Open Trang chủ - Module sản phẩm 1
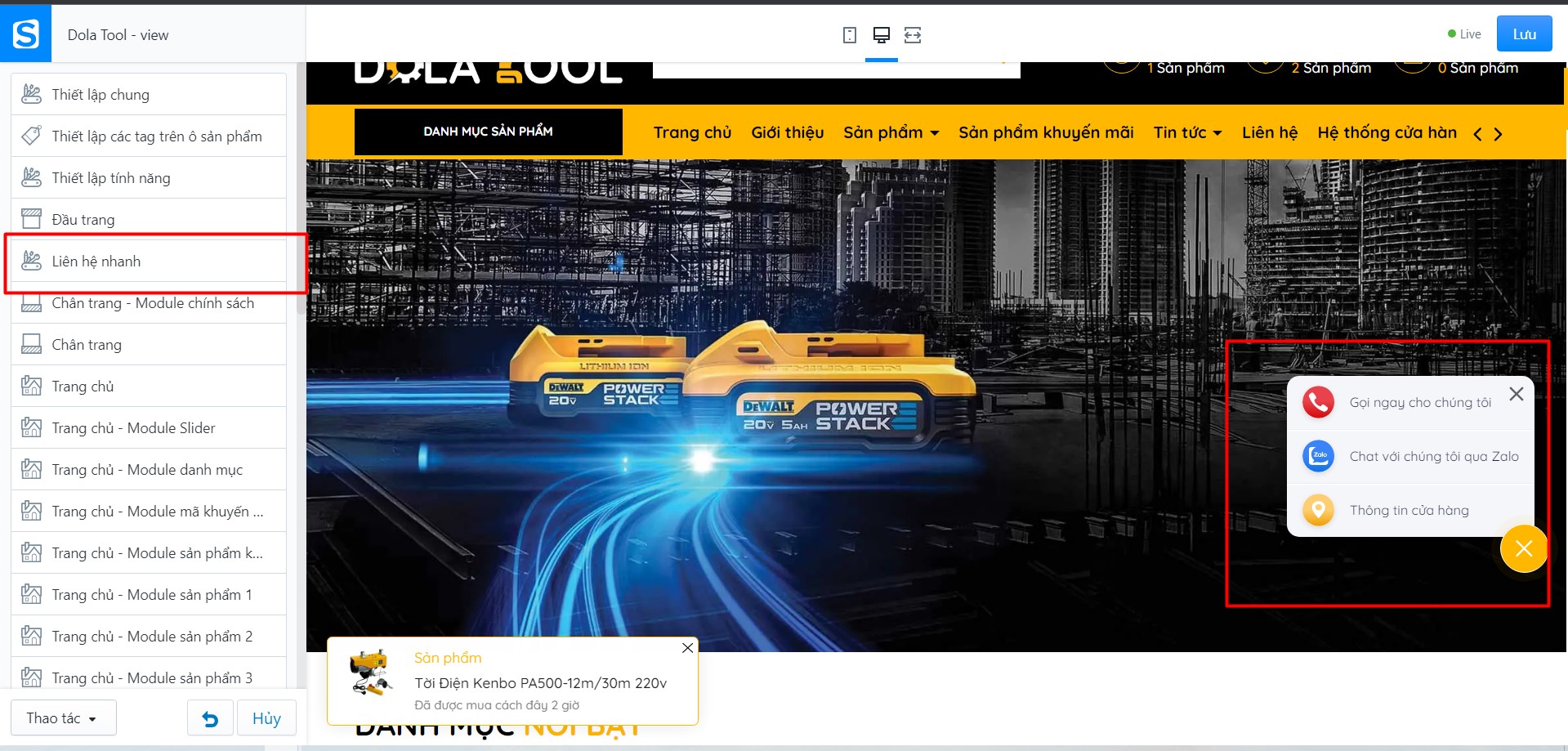1568x751 pixels. (x=149, y=594)
